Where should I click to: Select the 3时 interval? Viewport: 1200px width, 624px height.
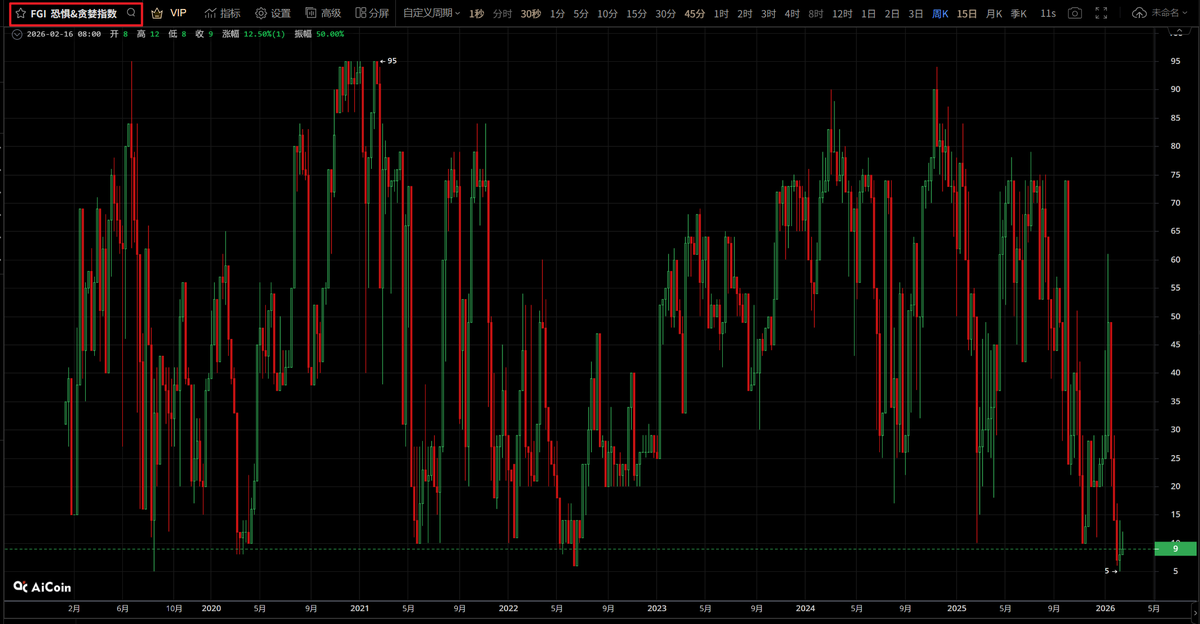pyautogui.click(x=768, y=13)
